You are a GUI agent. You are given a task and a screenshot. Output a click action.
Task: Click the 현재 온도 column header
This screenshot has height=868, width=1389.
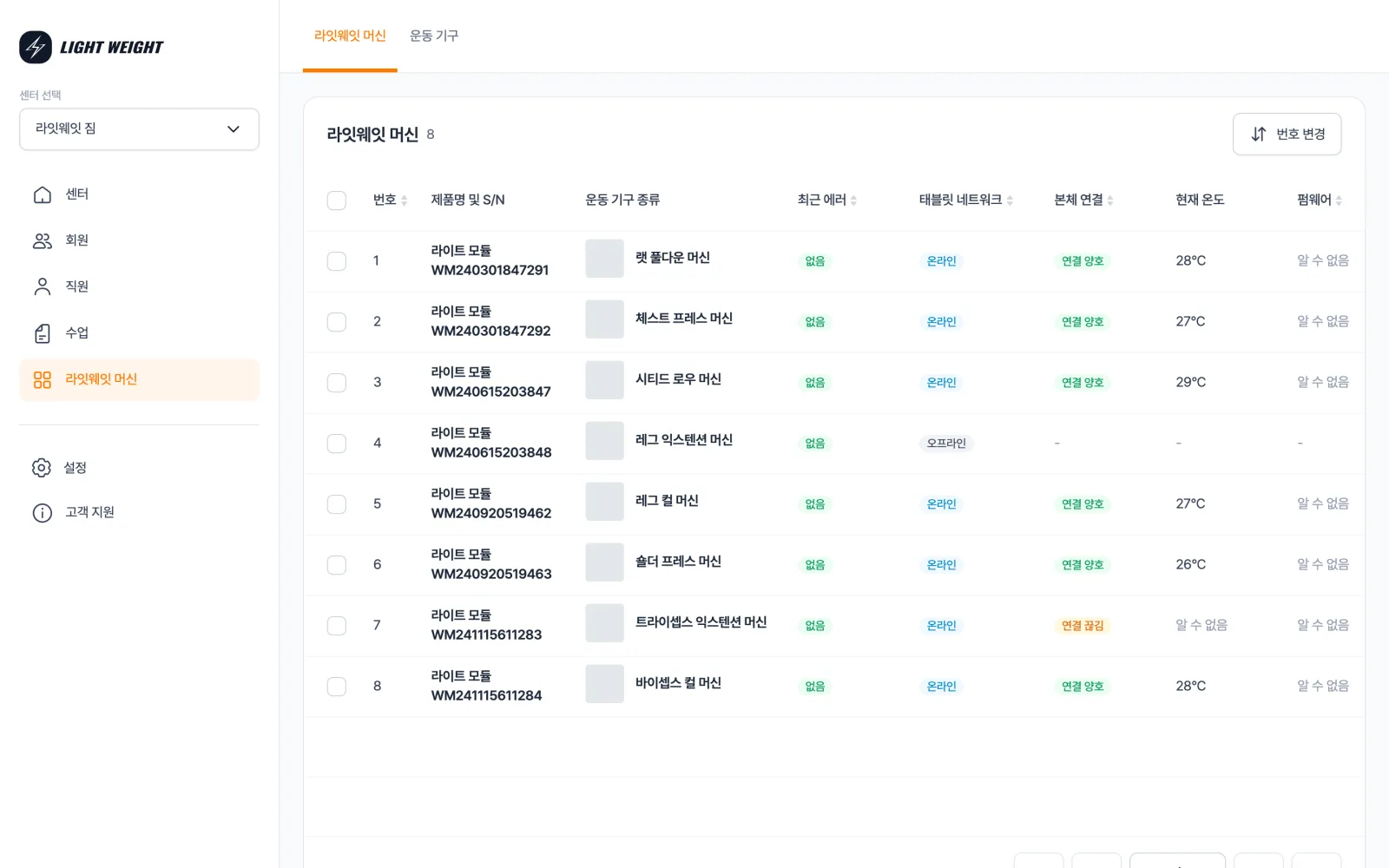tap(1200, 201)
